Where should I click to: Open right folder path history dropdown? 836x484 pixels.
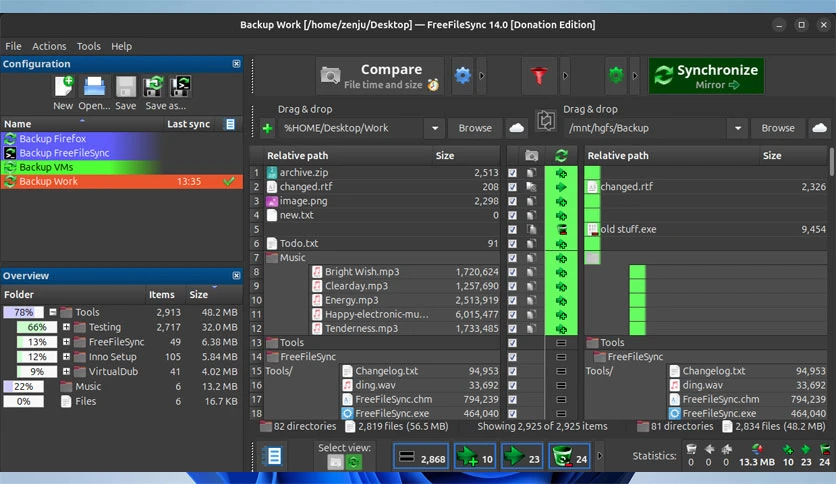click(x=738, y=128)
